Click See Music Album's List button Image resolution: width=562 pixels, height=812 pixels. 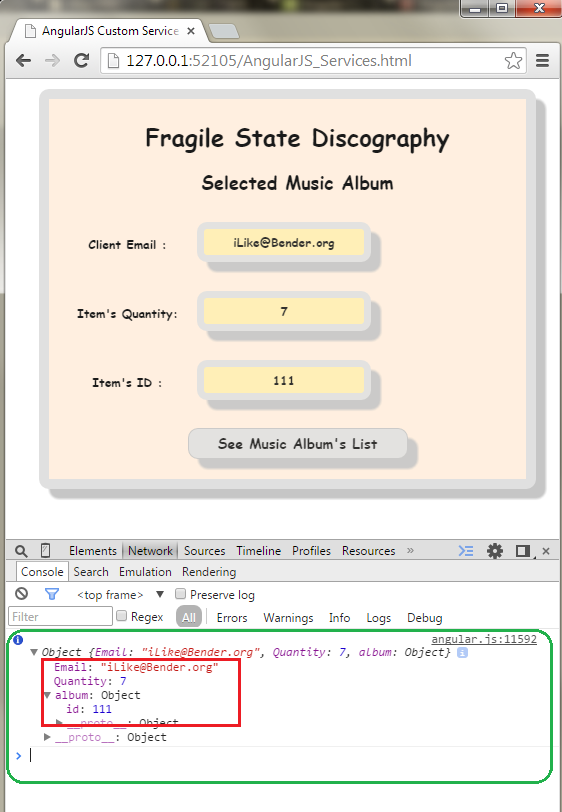point(297,444)
